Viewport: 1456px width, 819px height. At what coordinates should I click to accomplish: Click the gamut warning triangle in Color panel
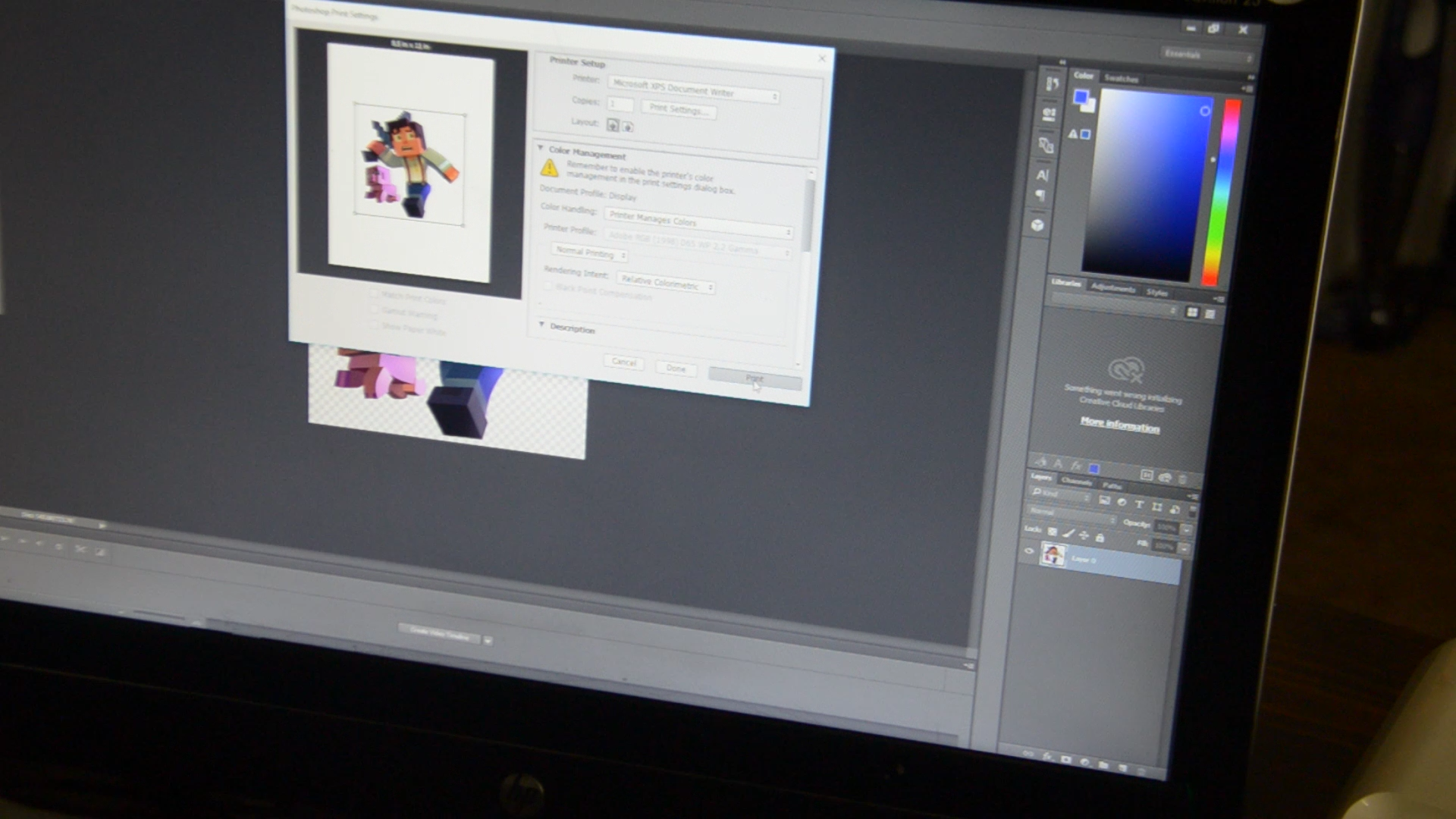tap(1072, 134)
